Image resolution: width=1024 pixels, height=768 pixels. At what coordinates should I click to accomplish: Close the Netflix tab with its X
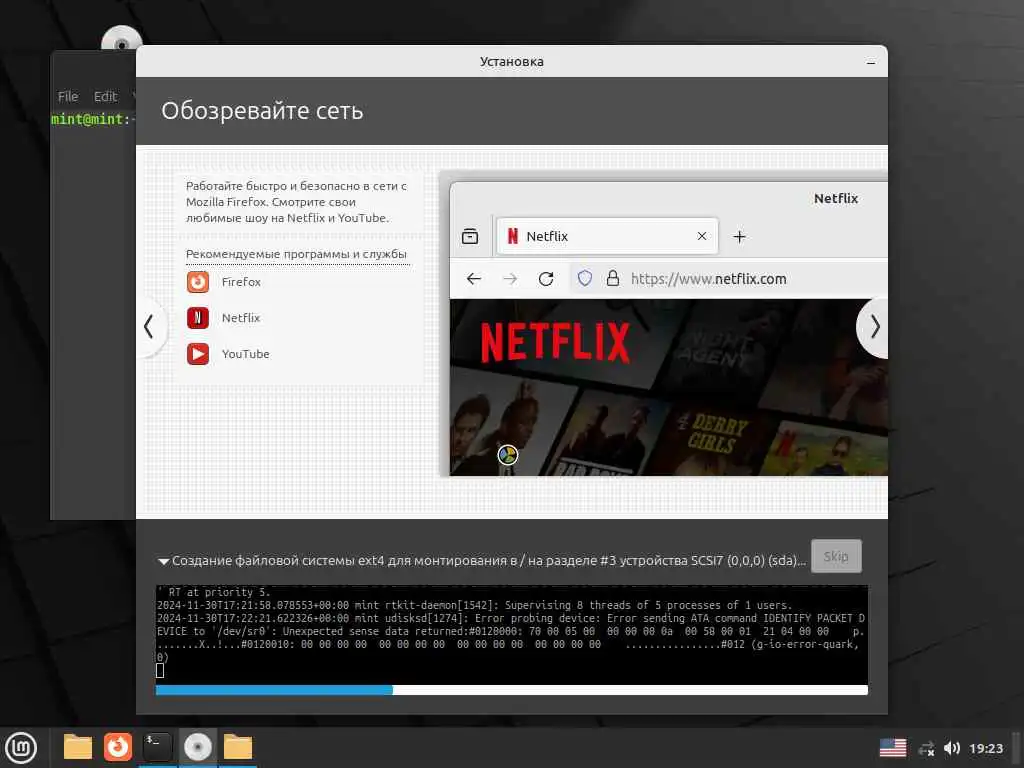point(702,236)
